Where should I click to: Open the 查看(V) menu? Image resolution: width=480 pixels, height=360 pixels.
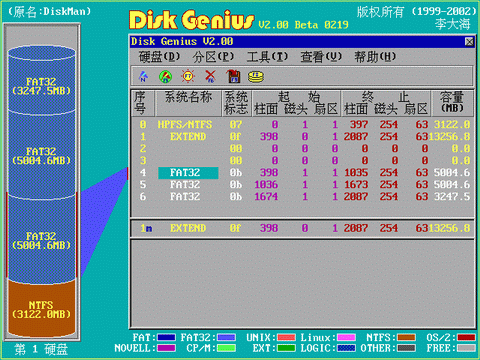[x=321, y=57]
